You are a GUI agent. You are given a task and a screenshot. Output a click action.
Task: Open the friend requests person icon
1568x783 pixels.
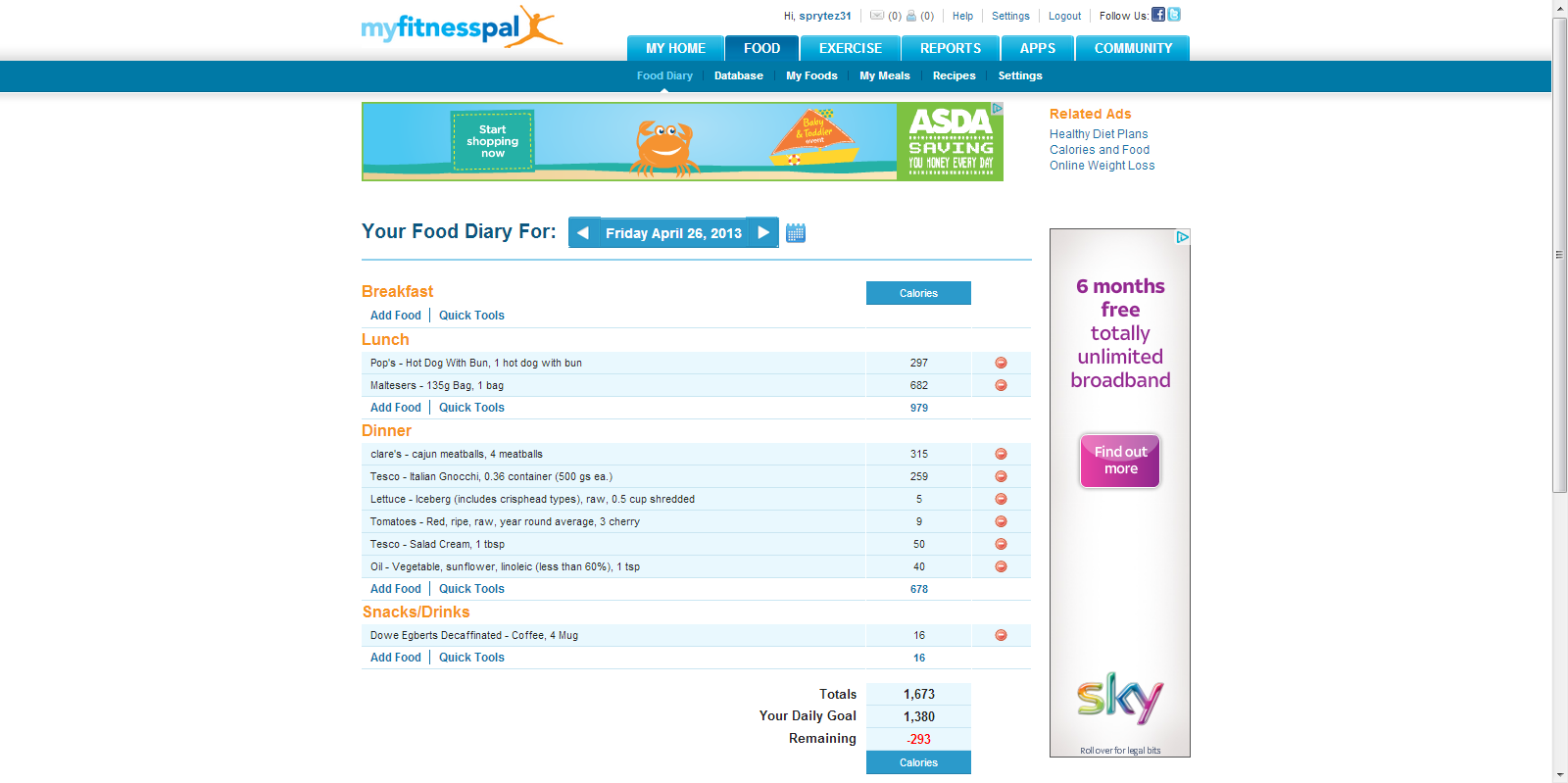tap(911, 16)
